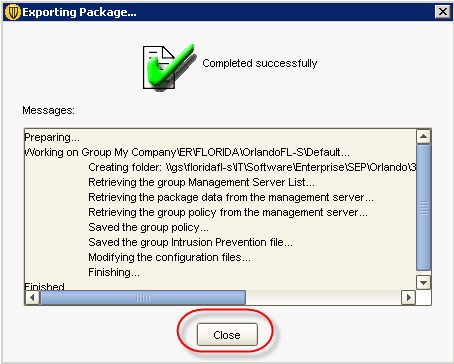Click the Symantec shield icon in title bar
The image size is (454, 364).
click(x=13, y=12)
